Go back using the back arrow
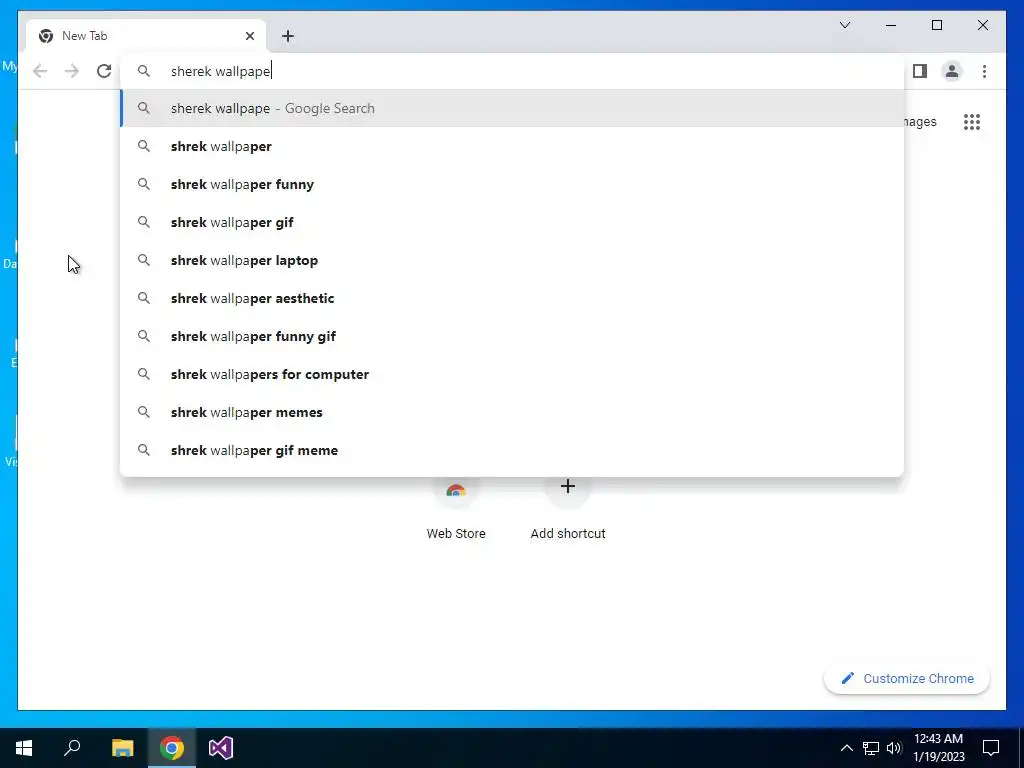1024x768 pixels. (40, 71)
